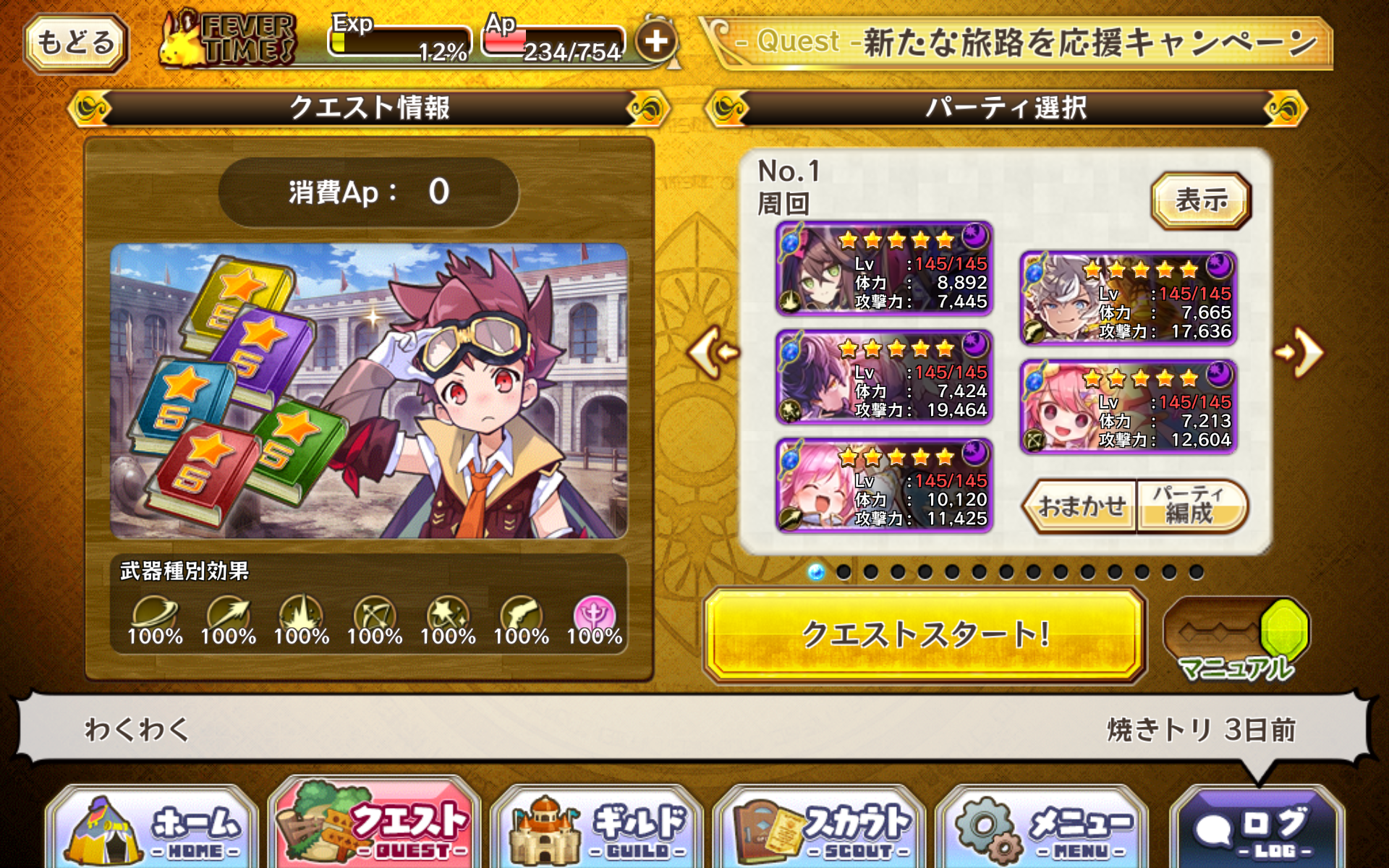Go to next party with right arrow
This screenshot has height=868, width=1389.
pos(1300,352)
